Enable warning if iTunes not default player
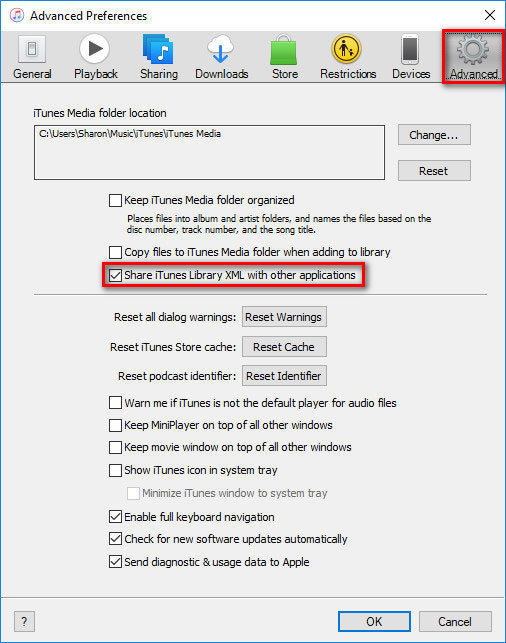The image size is (506, 643). click(x=115, y=403)
